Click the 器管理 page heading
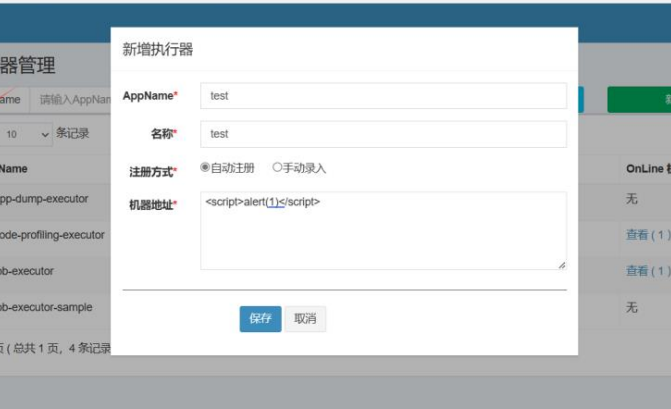 pos(27,65)
